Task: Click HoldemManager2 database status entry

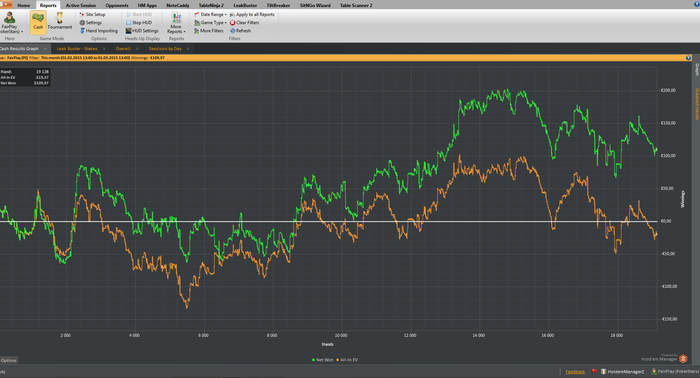Action: pos(622,371)
